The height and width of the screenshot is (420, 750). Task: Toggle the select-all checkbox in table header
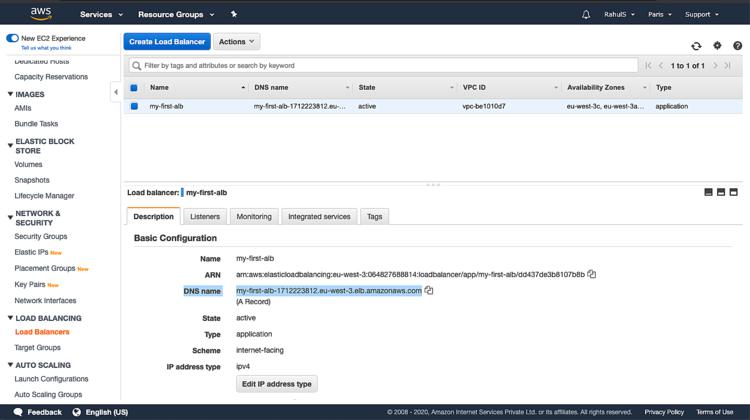[x=134, y=88]
